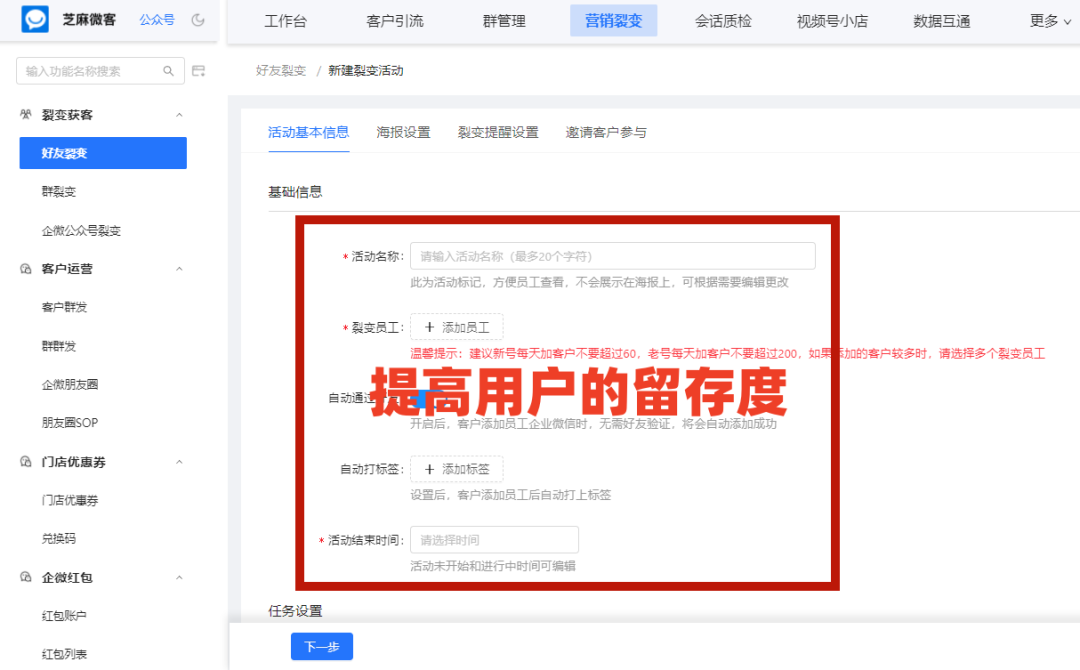Open the 更多 dropdown menu
The width and height of the screenshot is (1080, 670).
[1043, 20]
